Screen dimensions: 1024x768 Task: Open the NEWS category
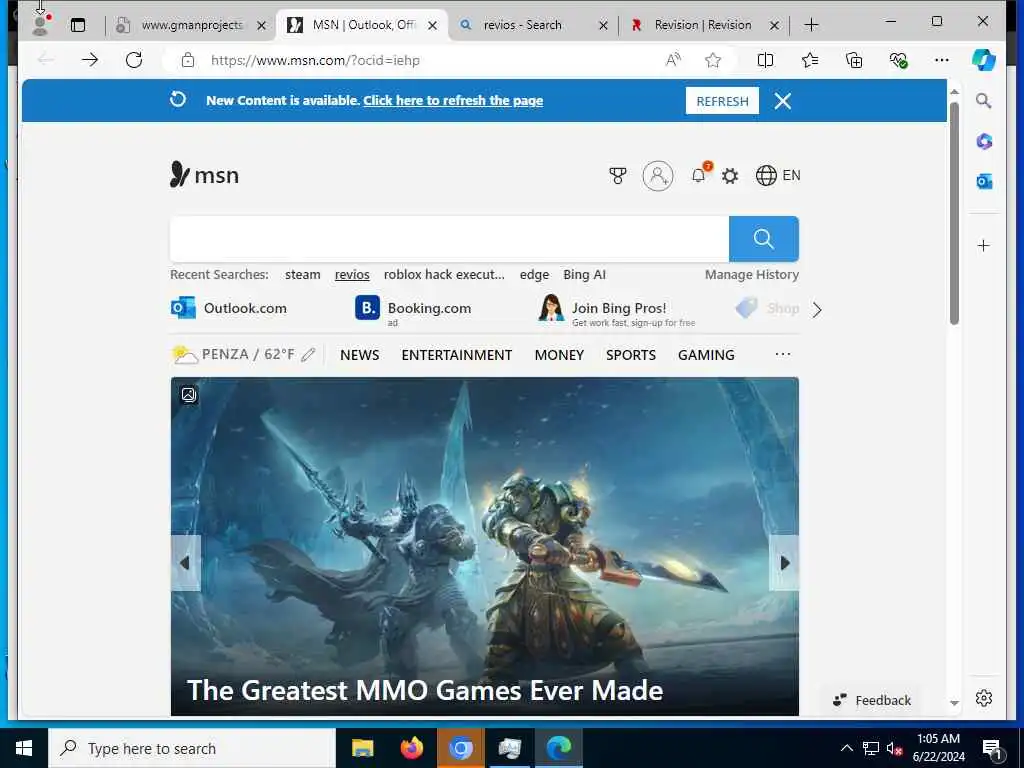pyautogui.click(x=359, y=355)
